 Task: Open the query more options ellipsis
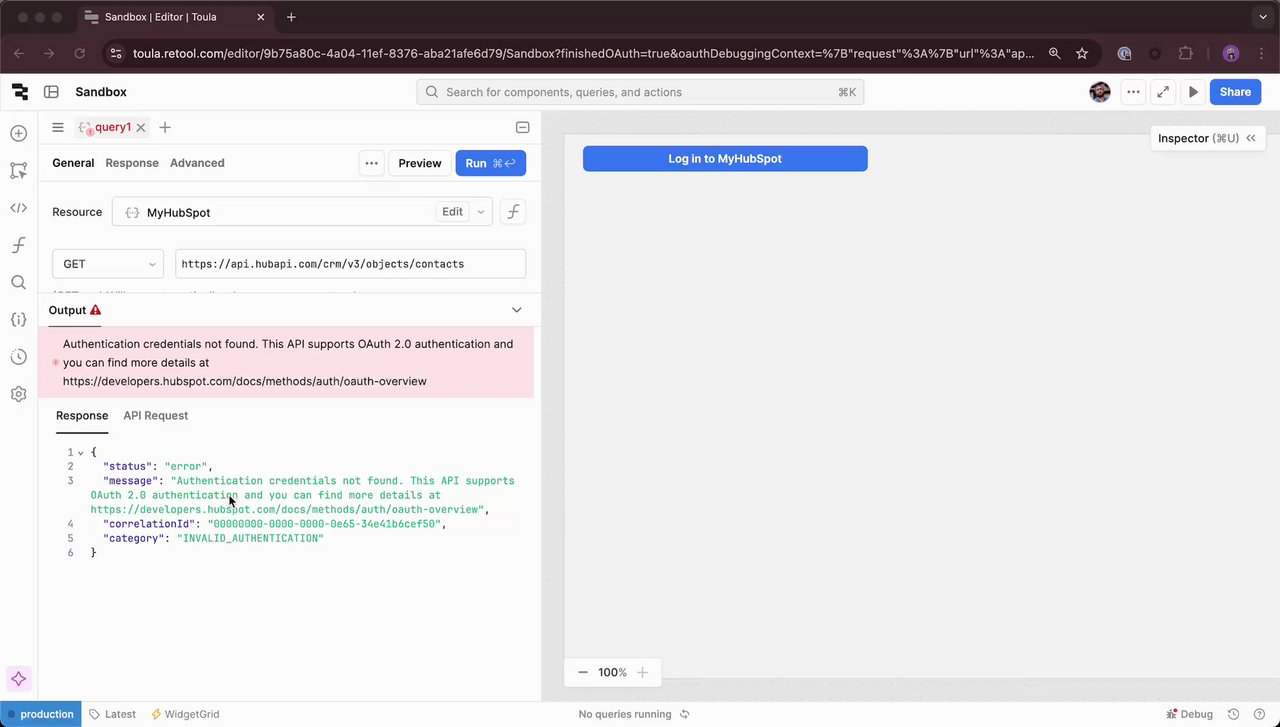click(x=371, y=163)
